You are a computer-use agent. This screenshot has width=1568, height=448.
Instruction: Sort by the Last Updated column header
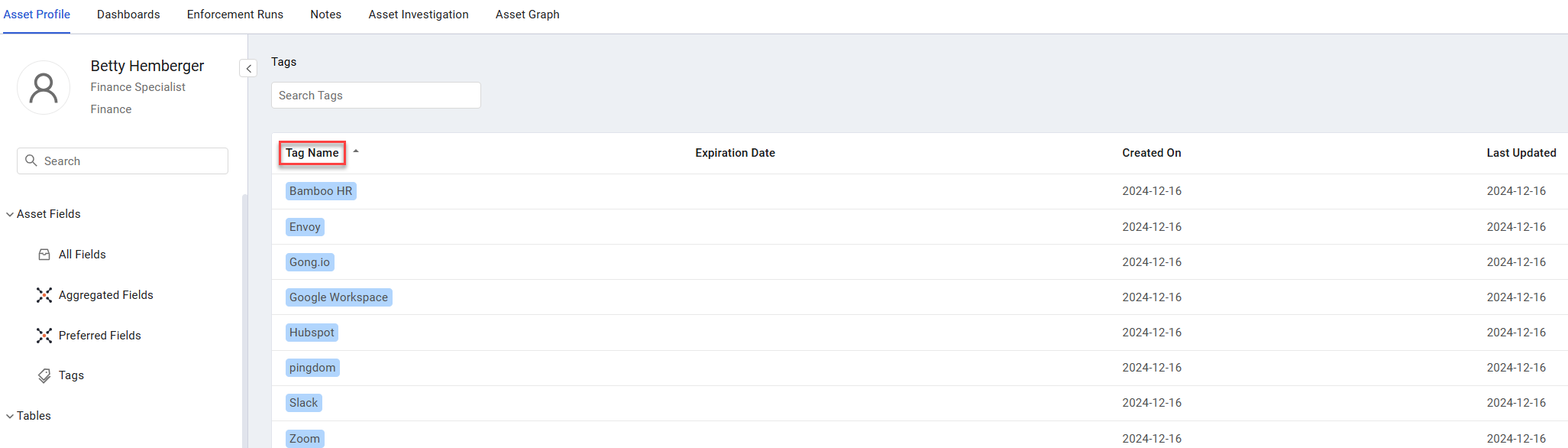pos(1521,153)
